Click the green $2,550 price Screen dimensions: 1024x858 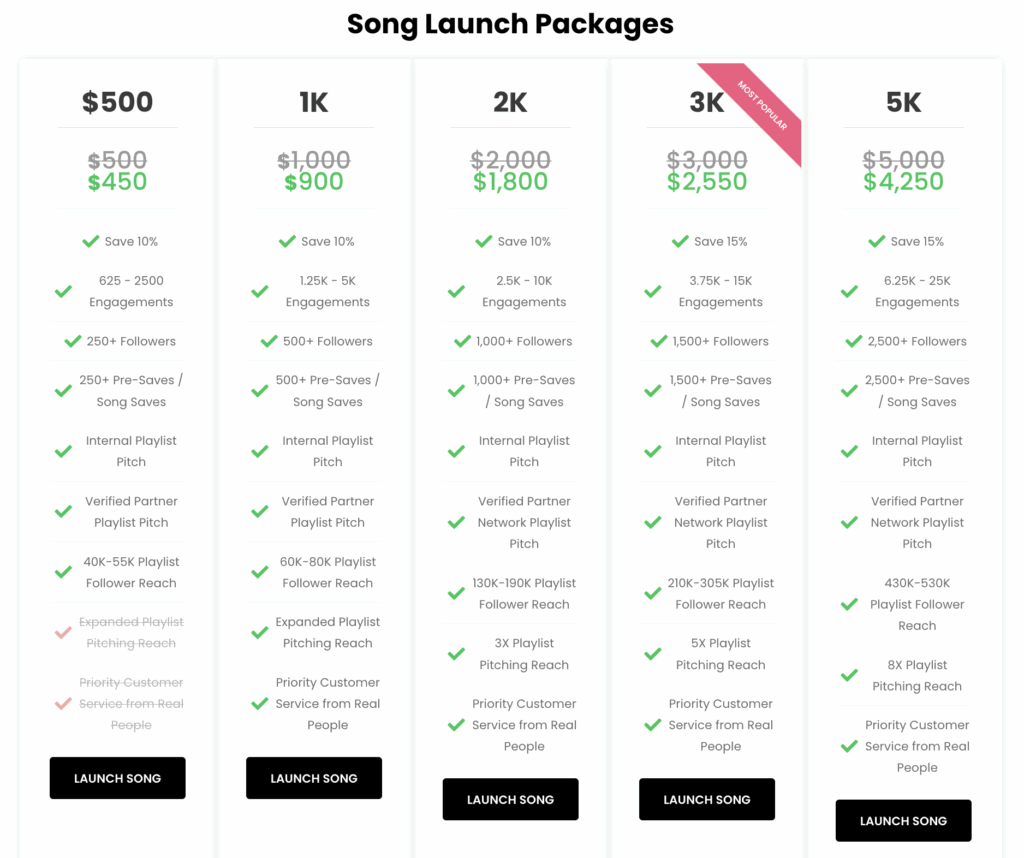click(x=707, y=182)
